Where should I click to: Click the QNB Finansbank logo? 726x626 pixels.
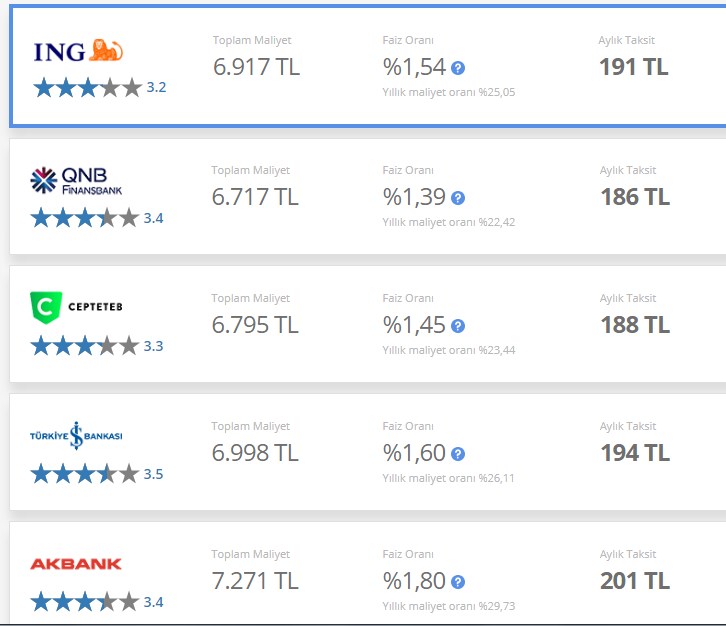coord(76,181)
